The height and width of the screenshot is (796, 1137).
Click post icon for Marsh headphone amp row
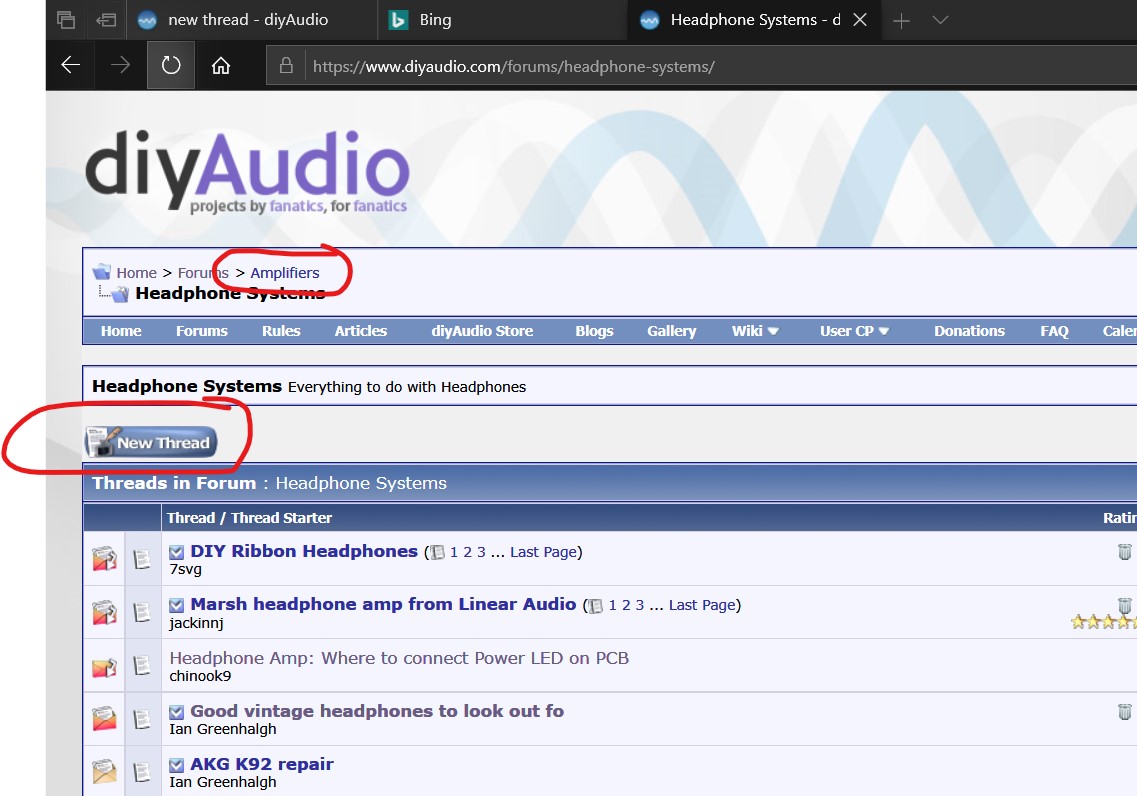tap(142, 613)
